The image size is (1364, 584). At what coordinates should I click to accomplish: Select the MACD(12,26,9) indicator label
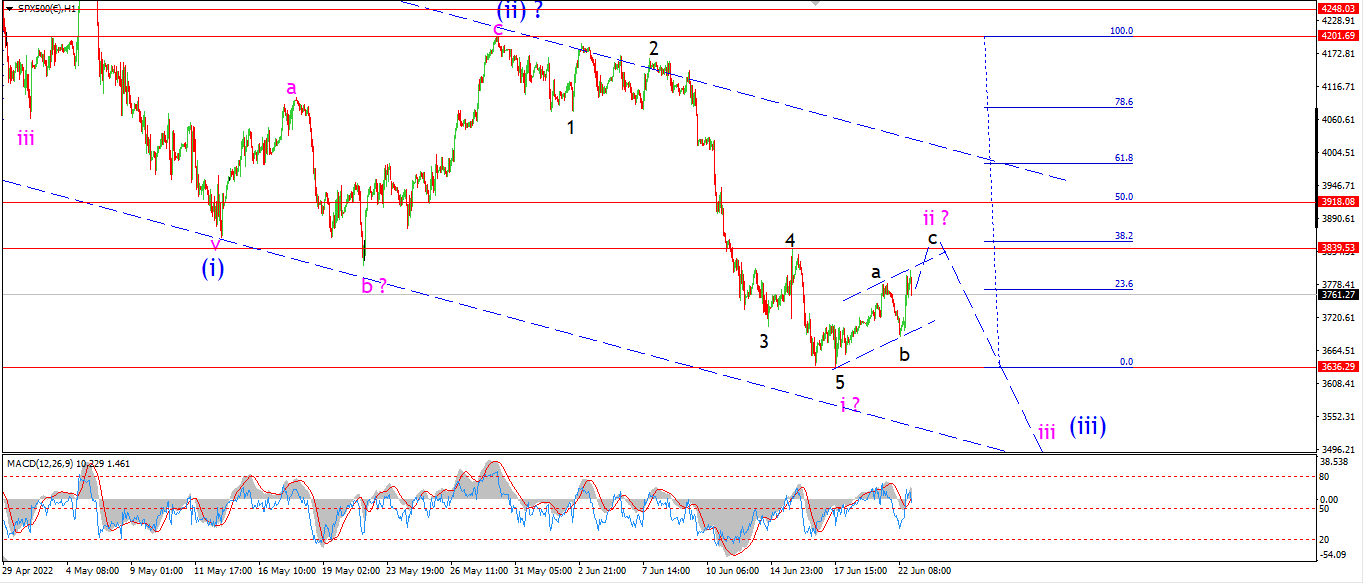[x=40, y=464]
